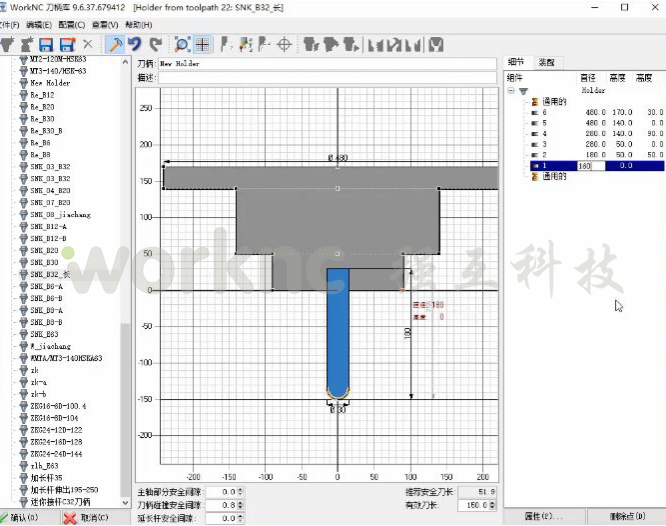
Task: Click the blue Save disk icon
Action: point(46,44)
